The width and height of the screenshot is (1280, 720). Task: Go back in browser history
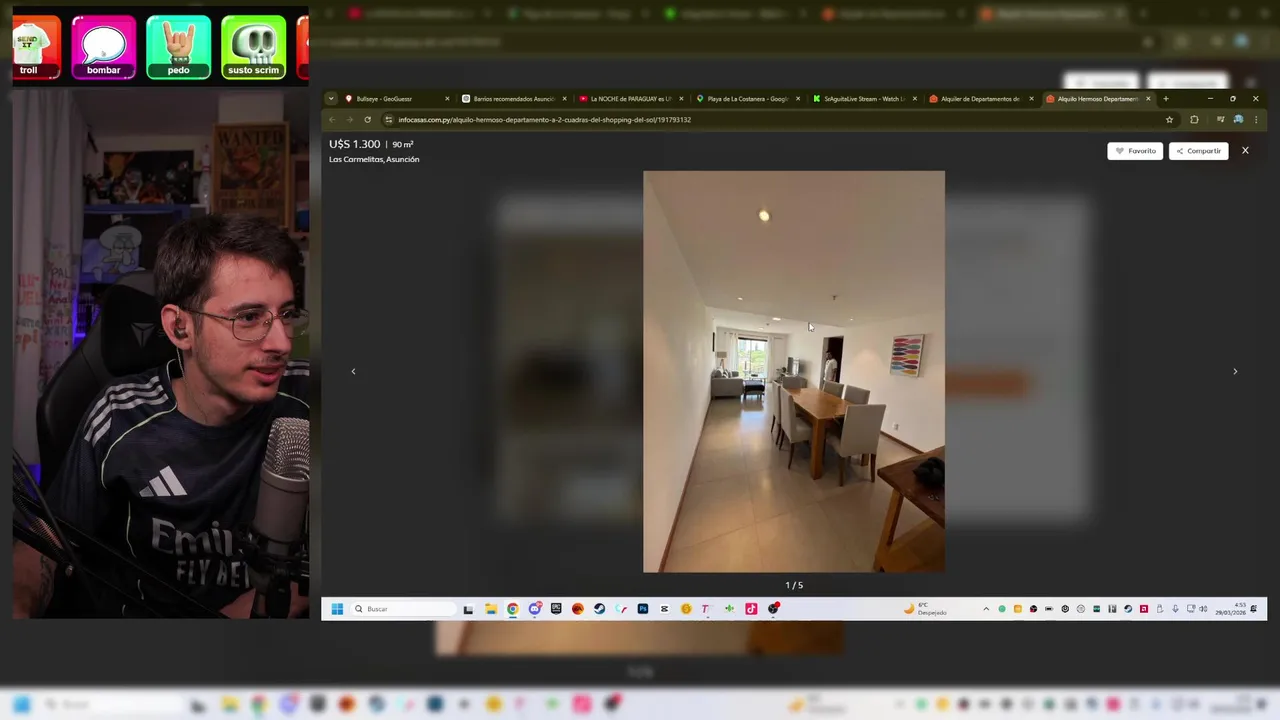click(332, 120)
